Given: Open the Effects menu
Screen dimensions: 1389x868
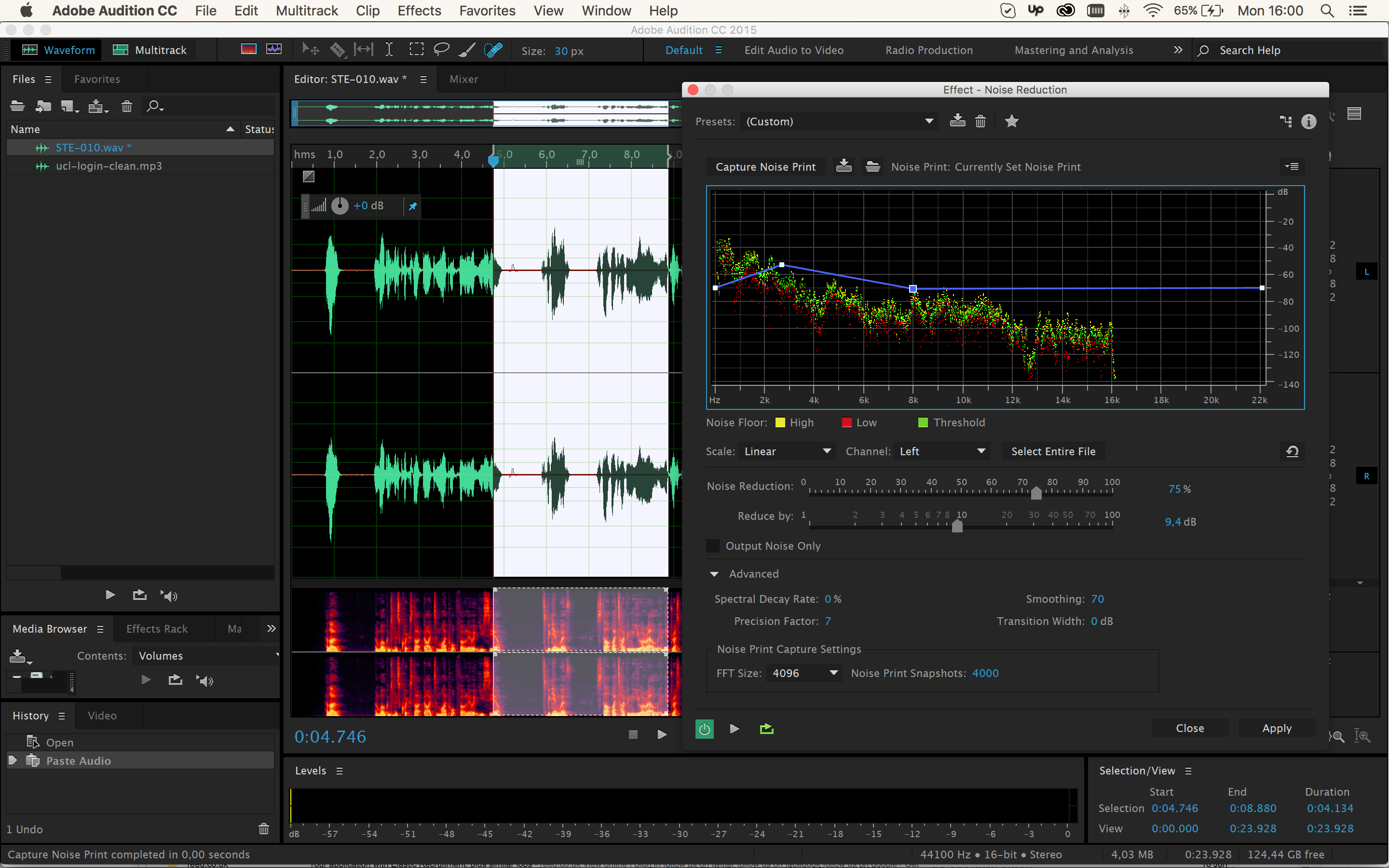Looking at the screenshot, I should point(419,10).
